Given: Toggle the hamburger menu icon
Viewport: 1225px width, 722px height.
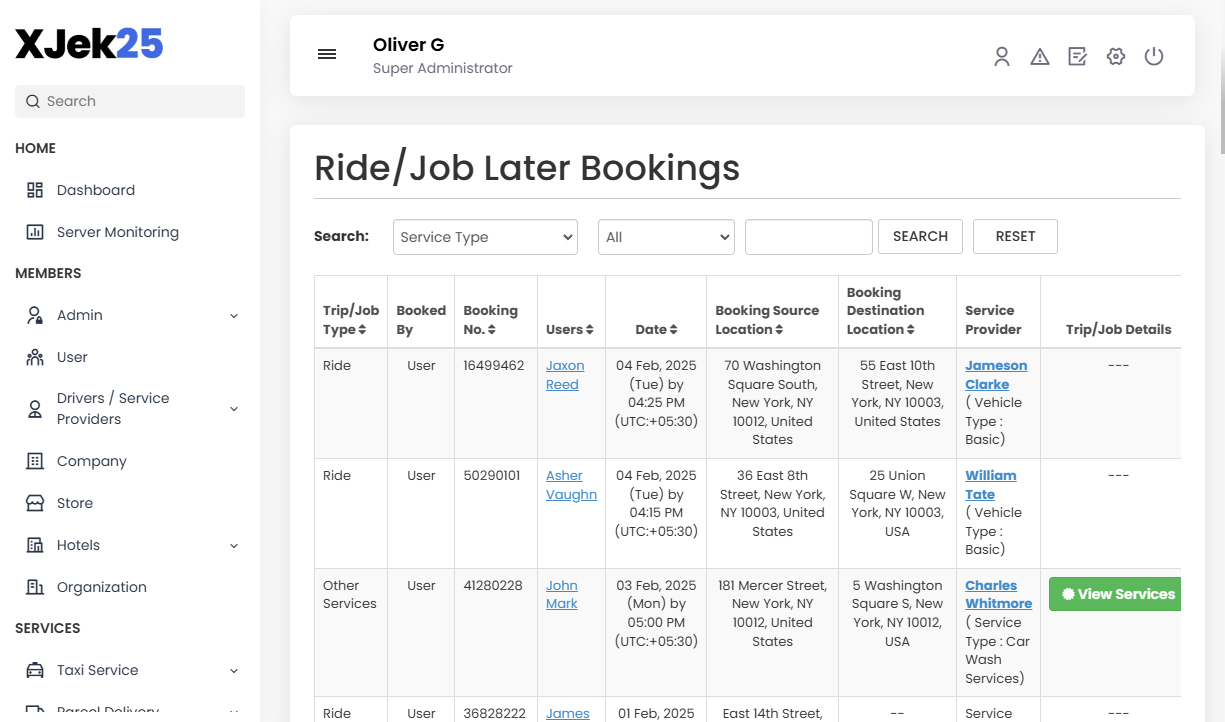Looking at the screenshot, I should point(327,54).
